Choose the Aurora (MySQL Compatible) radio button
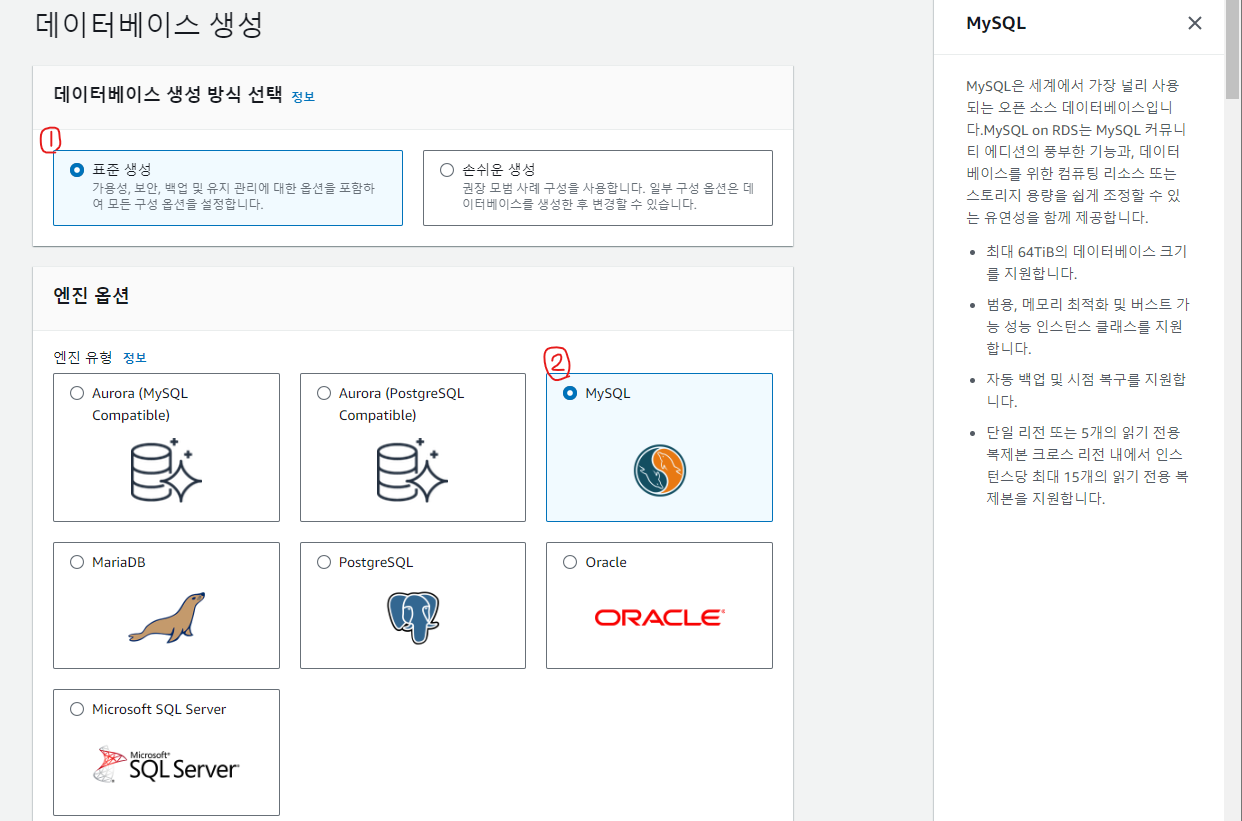 77,393
